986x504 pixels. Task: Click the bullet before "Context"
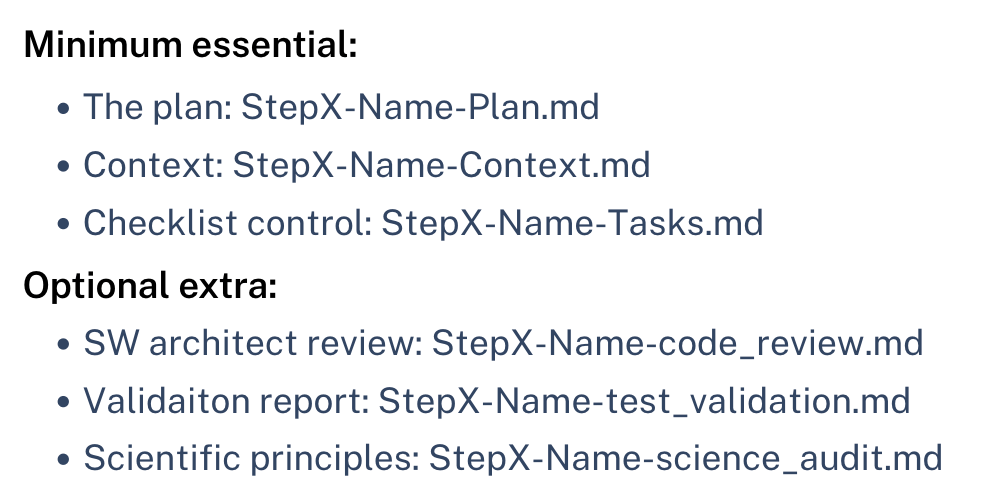tap(63, 166)
